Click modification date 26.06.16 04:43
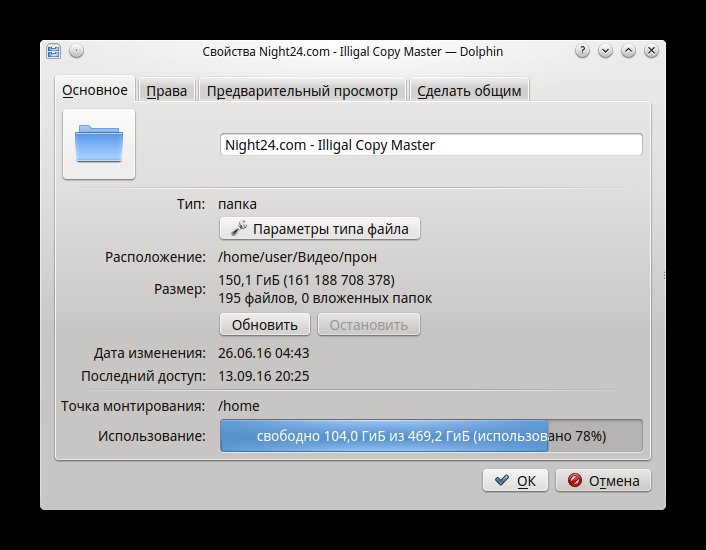 [263, 353]
